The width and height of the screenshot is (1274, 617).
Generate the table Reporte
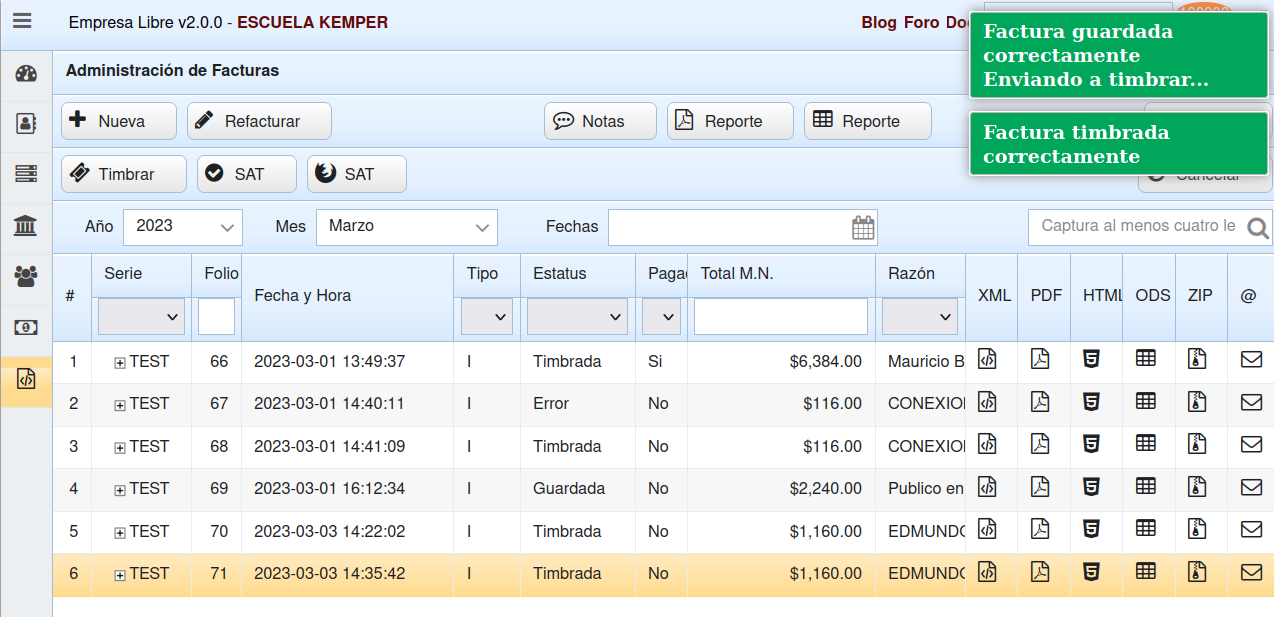click(x=868, y=121)
